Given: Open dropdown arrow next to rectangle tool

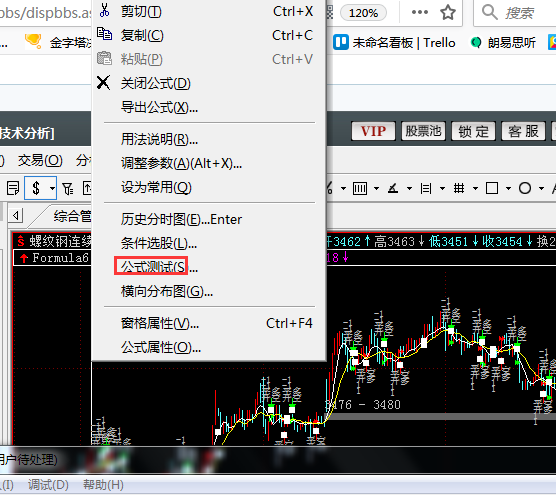Looking at the screenshot, I should [508, 188].
